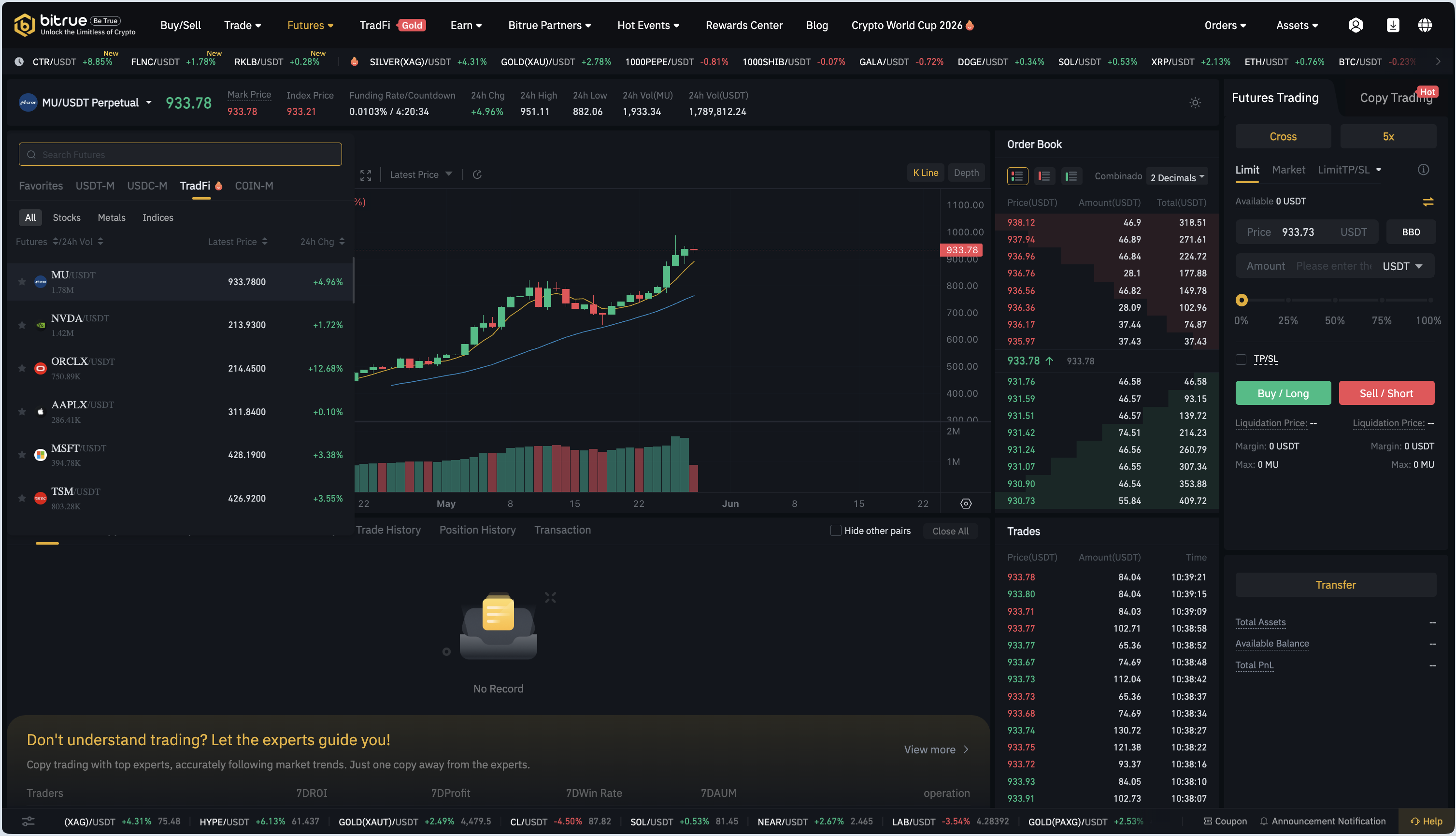Sort list by Latest Price
This screenshot has height=836, width=1456.
[238, 242]
